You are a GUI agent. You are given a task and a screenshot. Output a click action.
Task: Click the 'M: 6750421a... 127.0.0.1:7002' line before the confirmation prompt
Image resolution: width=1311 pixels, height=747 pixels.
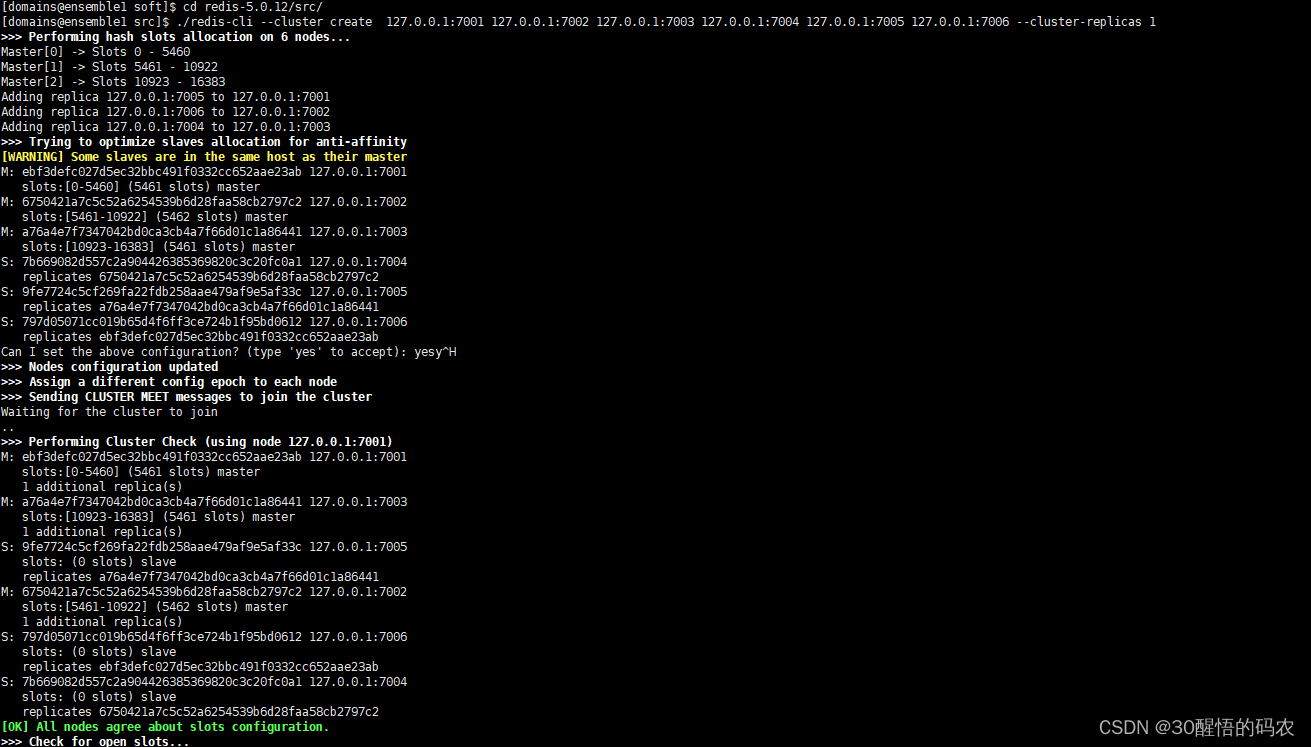tap(204, 202)
